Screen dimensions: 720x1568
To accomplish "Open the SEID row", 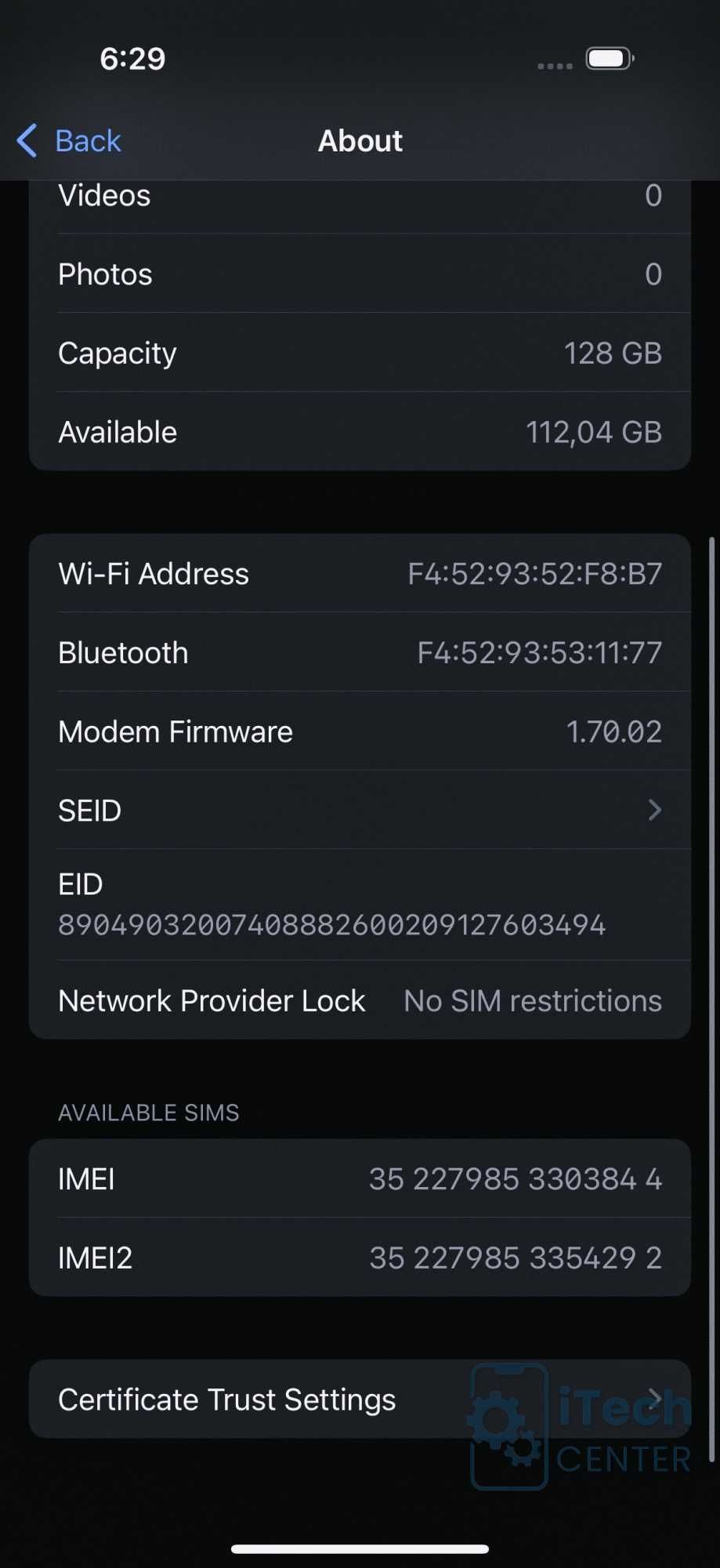I will (x=360, y=811).
